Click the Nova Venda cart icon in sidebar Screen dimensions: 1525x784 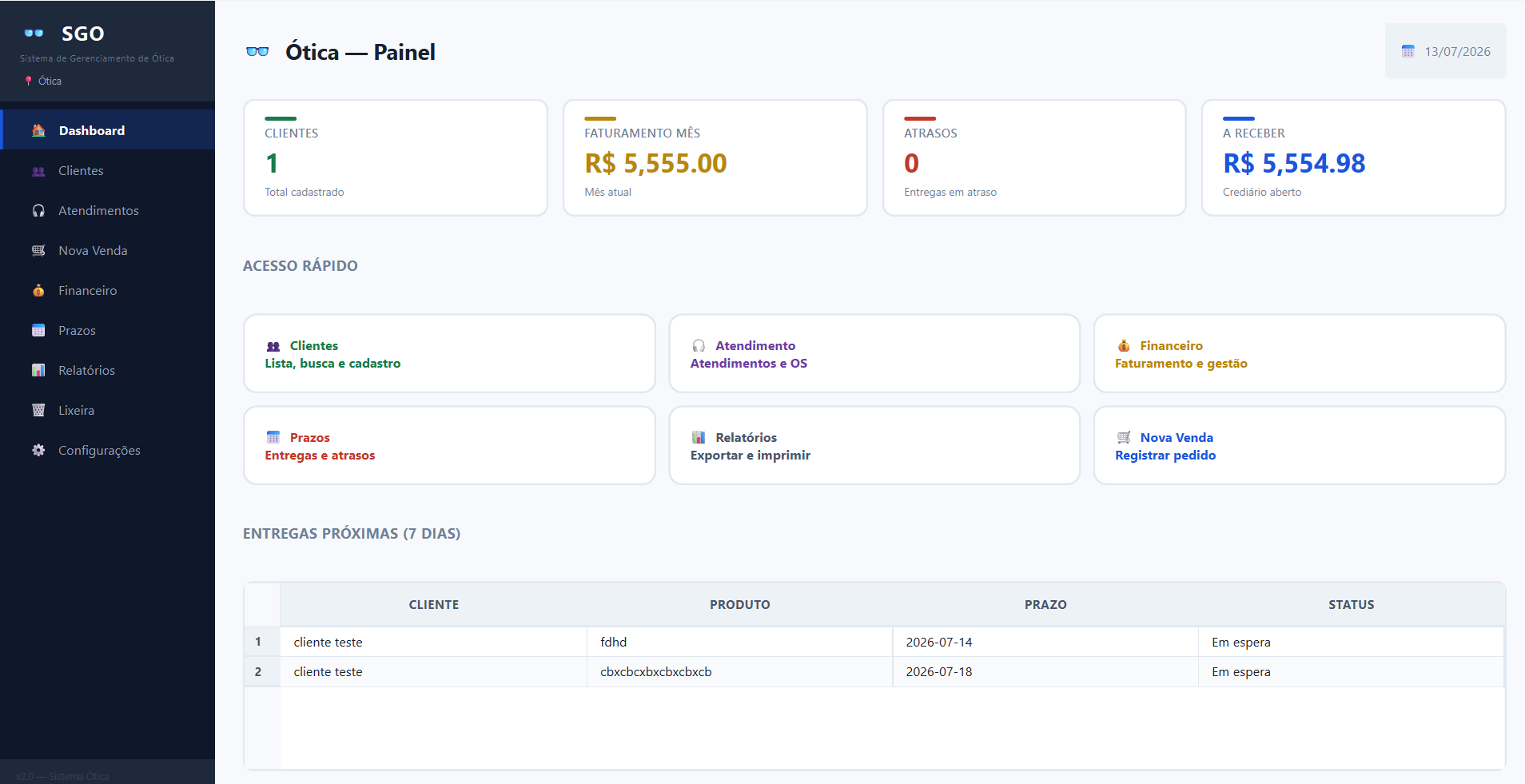38,251
